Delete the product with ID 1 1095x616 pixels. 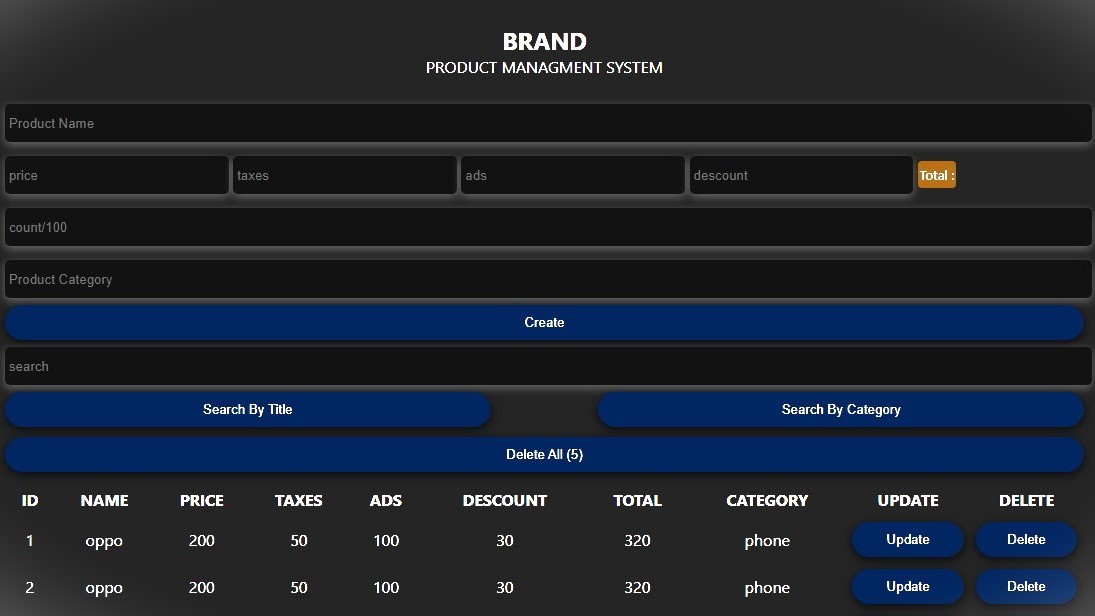[1026, 540]
